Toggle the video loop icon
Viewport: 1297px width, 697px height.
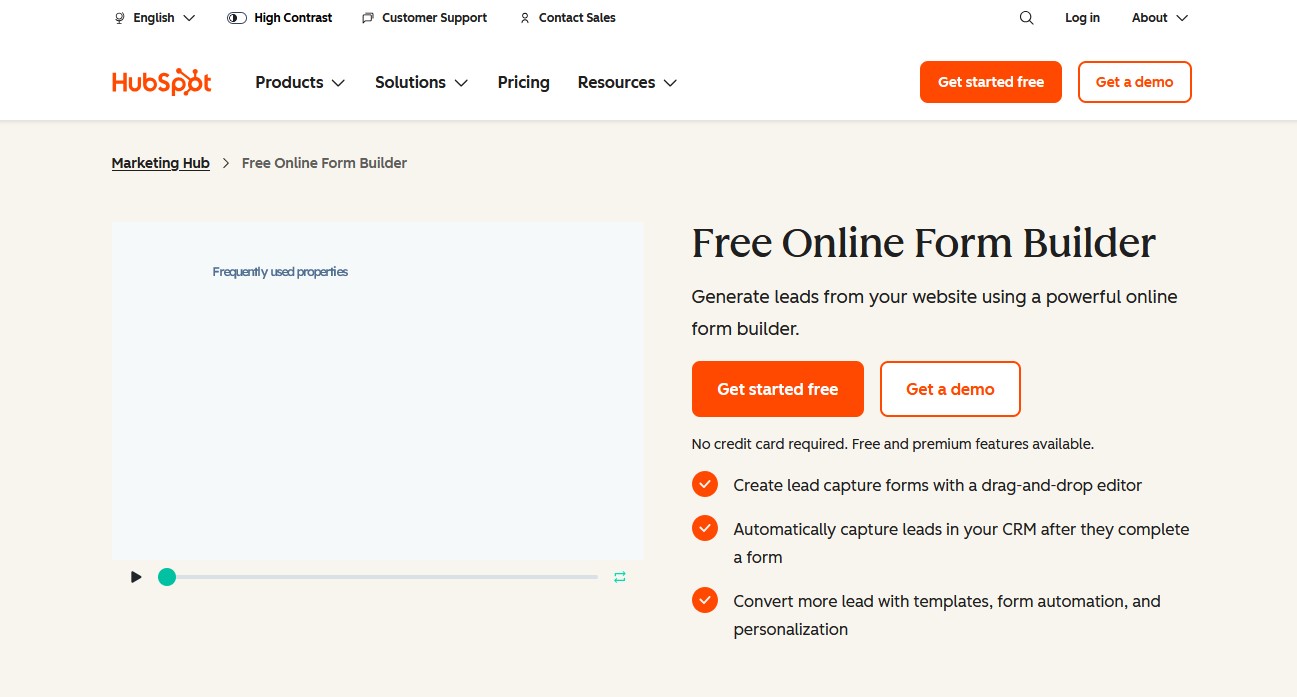click(620, 577)
